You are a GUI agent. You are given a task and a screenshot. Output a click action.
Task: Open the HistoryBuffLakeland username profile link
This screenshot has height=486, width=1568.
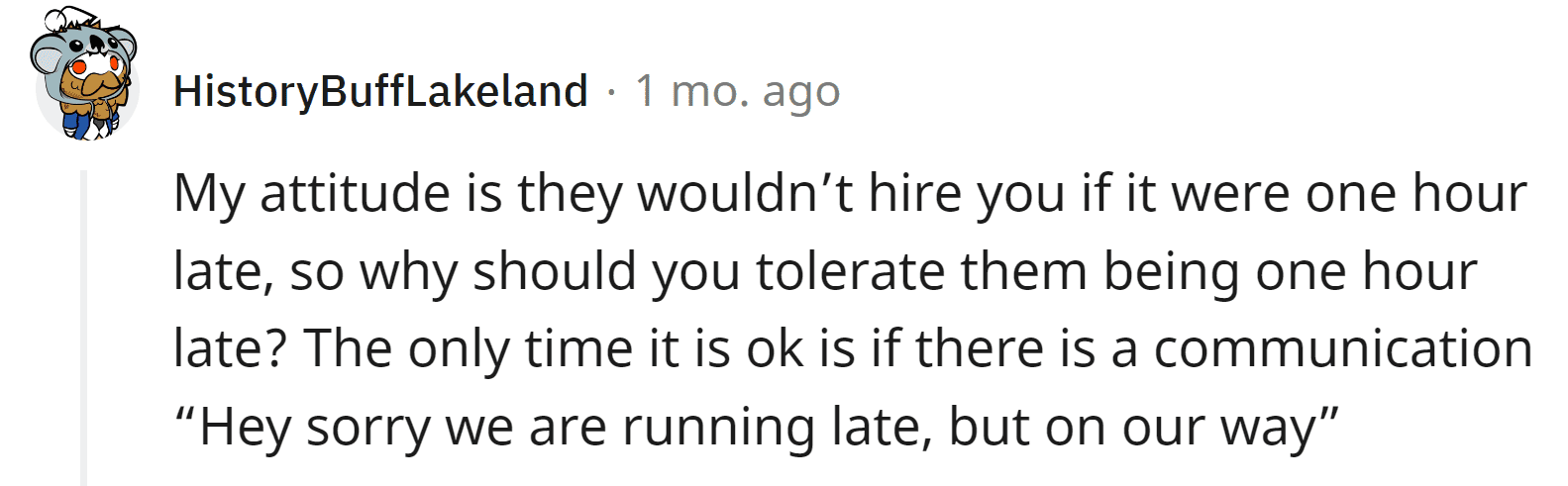click(380, 92)
